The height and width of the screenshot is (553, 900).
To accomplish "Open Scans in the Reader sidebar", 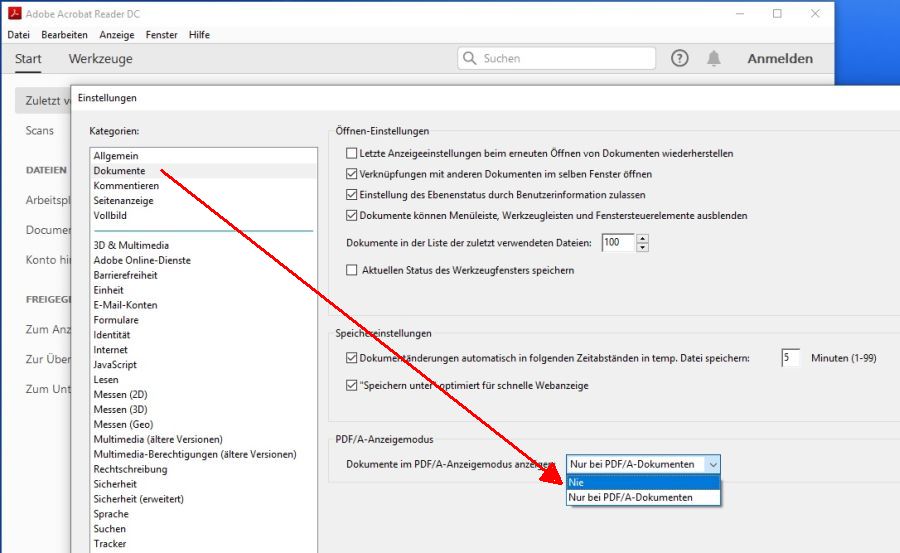I will 40,130.
